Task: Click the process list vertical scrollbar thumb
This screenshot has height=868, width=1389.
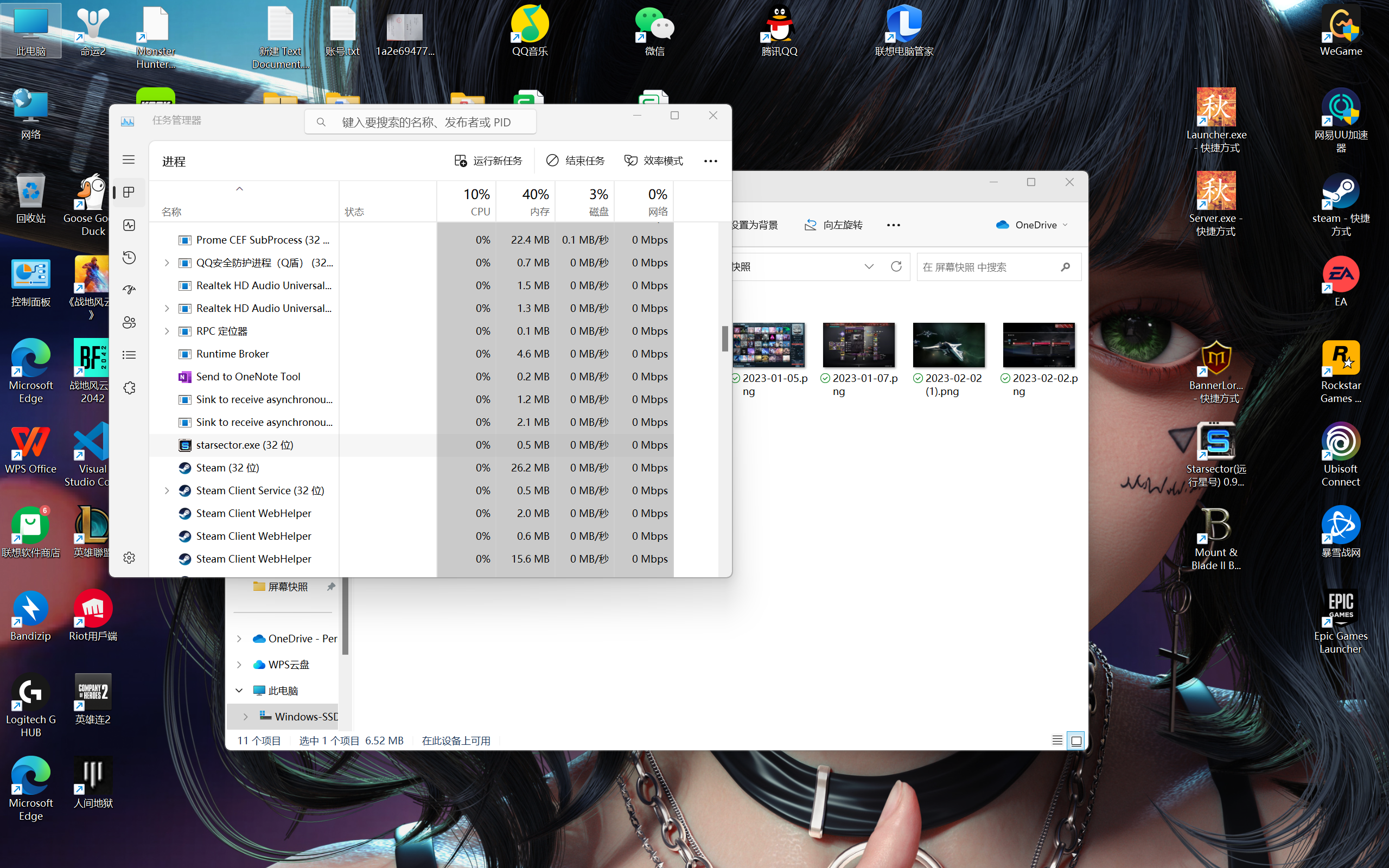Action: (x=724, y=338)
